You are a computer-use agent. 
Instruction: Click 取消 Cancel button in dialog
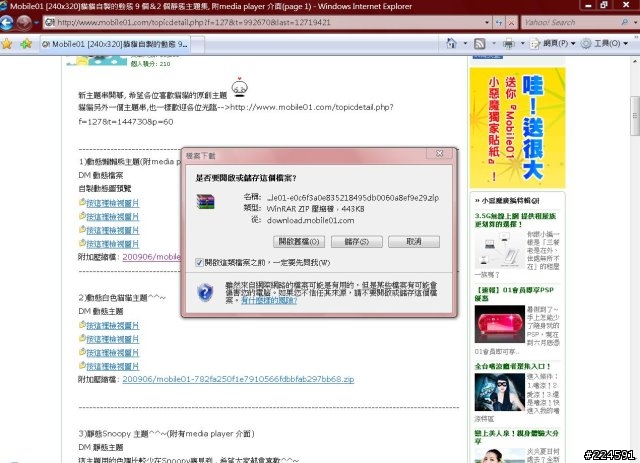[414, 242]
